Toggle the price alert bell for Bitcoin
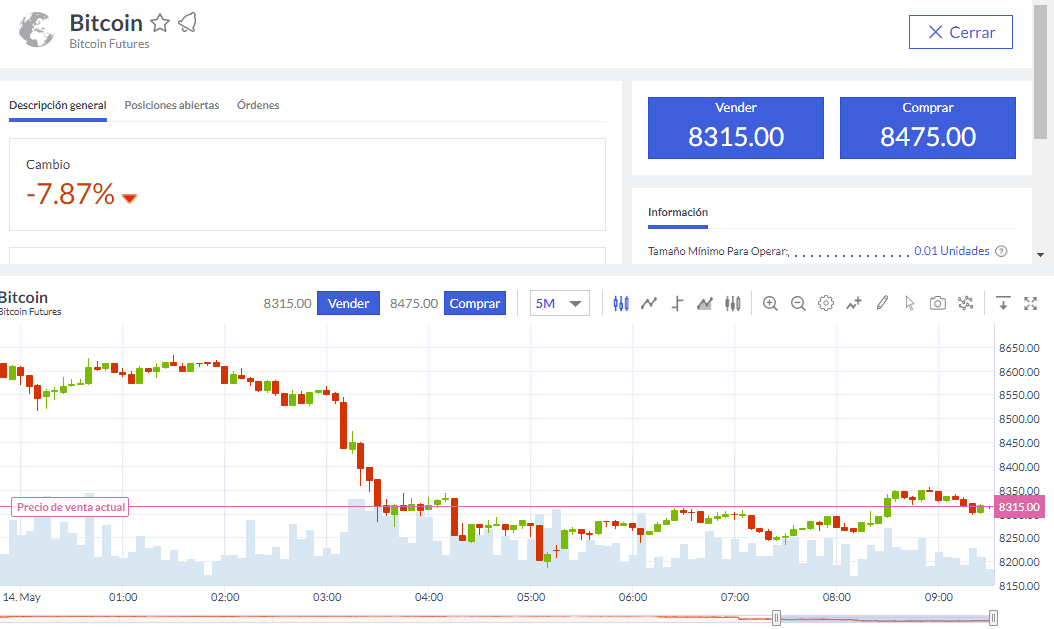1054x629 pixels. [x=186, y=23]
